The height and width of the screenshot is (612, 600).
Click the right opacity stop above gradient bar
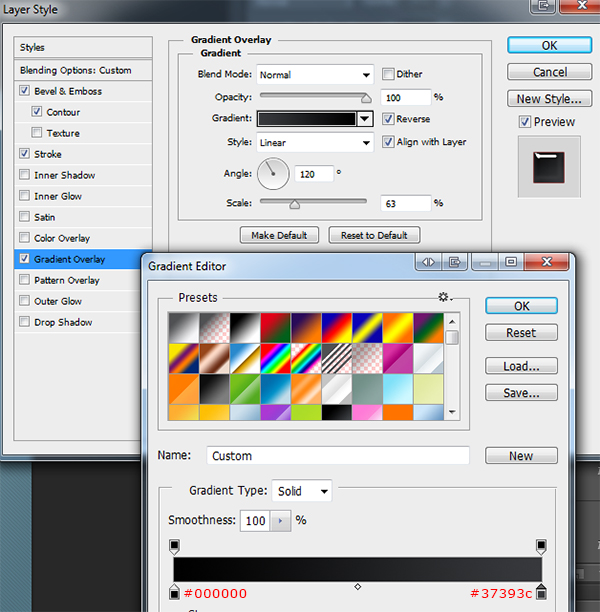(541, 546)
